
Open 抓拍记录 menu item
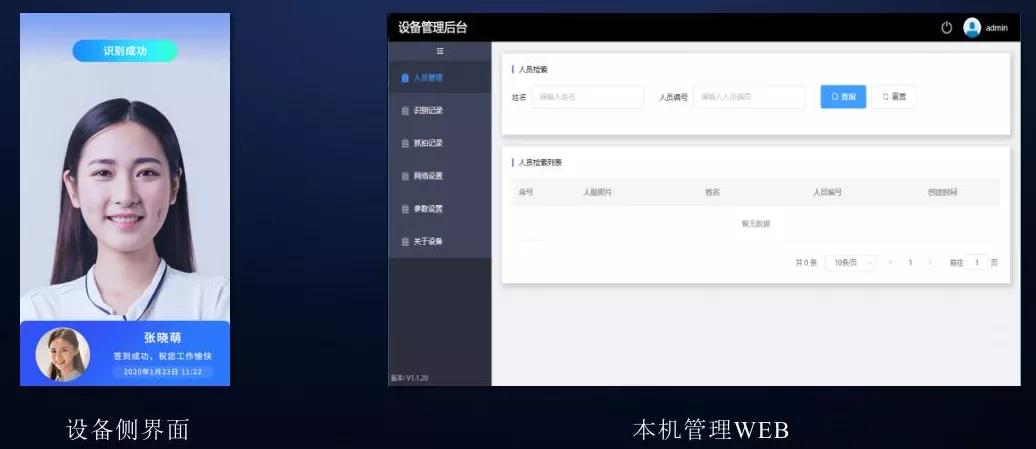[439, 143]
